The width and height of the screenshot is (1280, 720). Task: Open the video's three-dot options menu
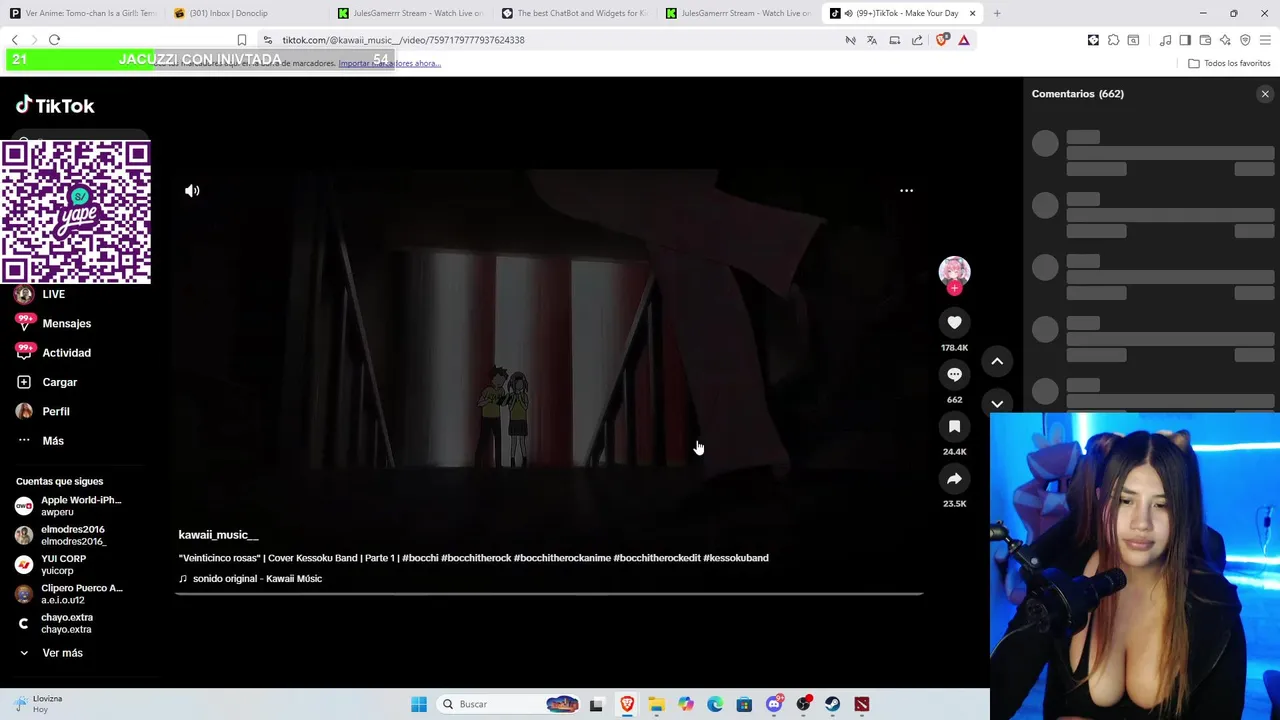pyautogui.click(x=906, y=191)
